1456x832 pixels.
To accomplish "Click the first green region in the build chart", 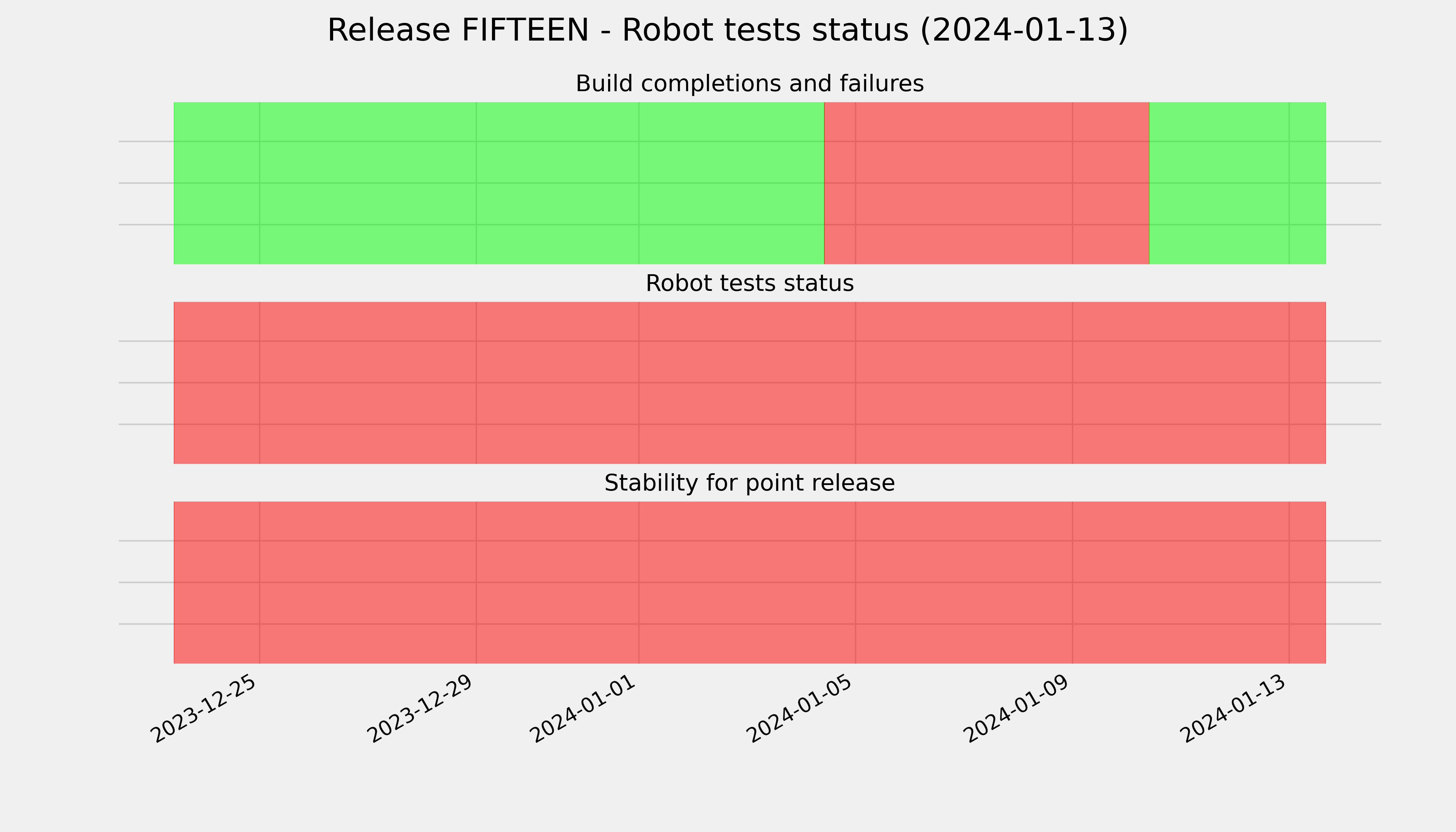I will (499, 183).
